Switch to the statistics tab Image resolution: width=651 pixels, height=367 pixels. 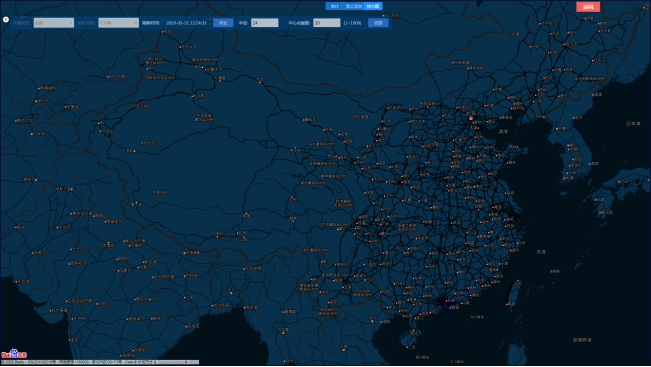click(335, 6)
